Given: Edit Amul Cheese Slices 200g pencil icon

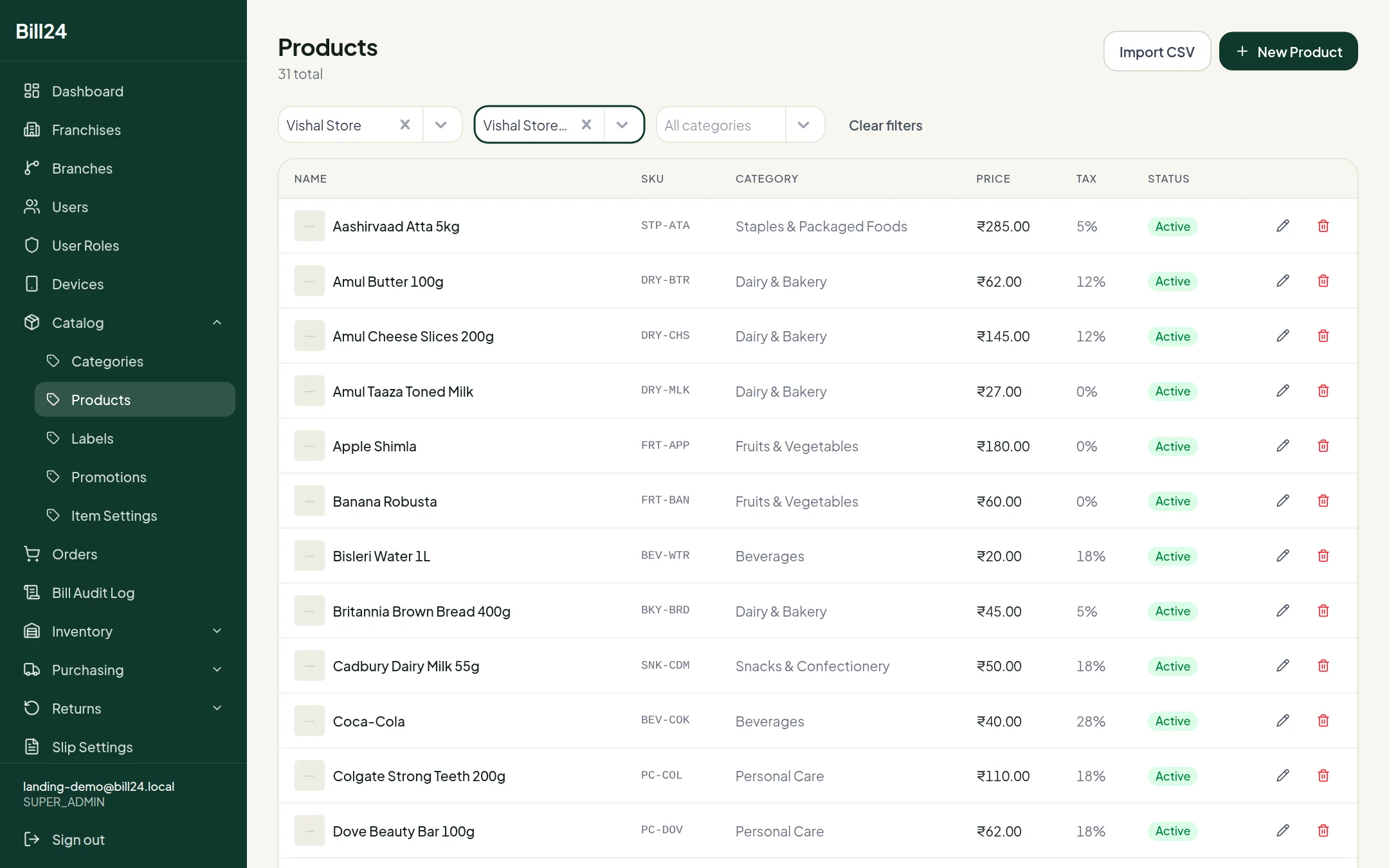Looking at the screenshot, I should [x=1283, y=336].
